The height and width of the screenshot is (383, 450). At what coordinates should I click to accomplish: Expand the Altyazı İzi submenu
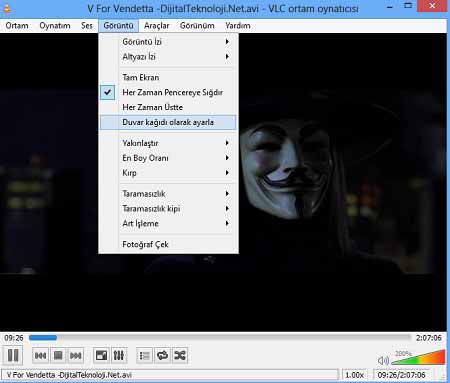click(168, 57)
